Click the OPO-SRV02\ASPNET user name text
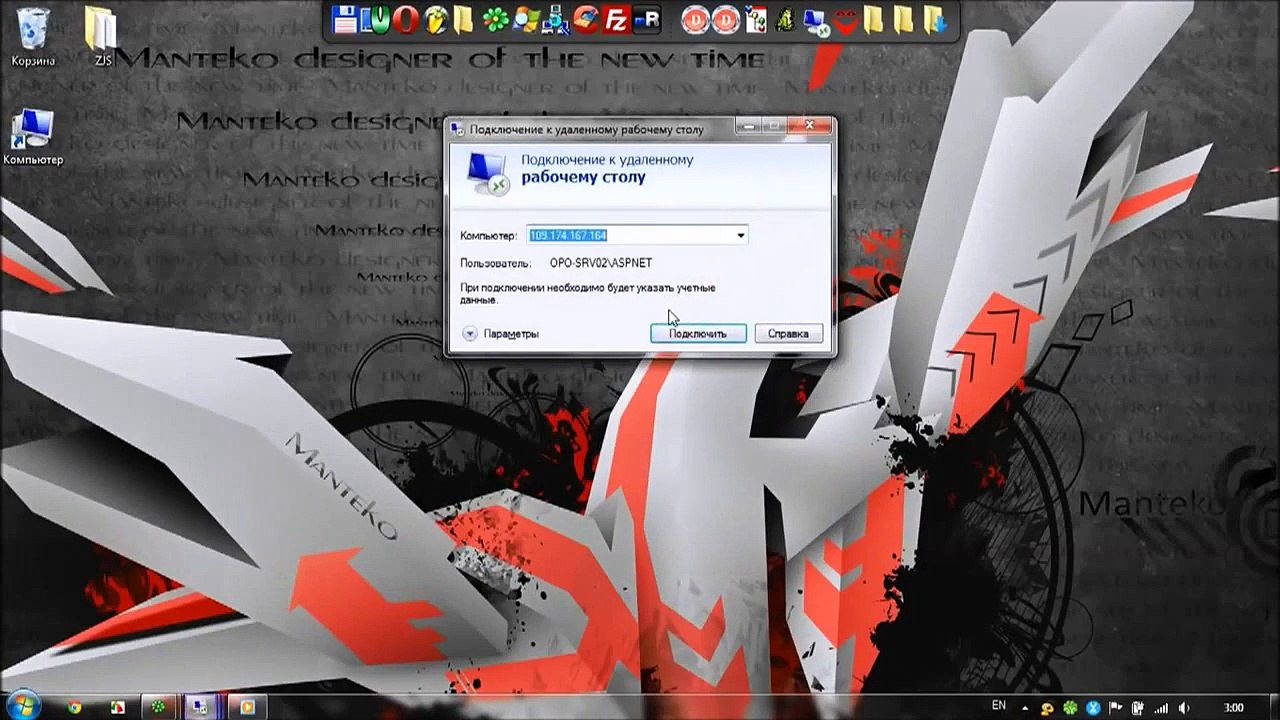This screenshot has height=720, width=1280. coord(601,263)
